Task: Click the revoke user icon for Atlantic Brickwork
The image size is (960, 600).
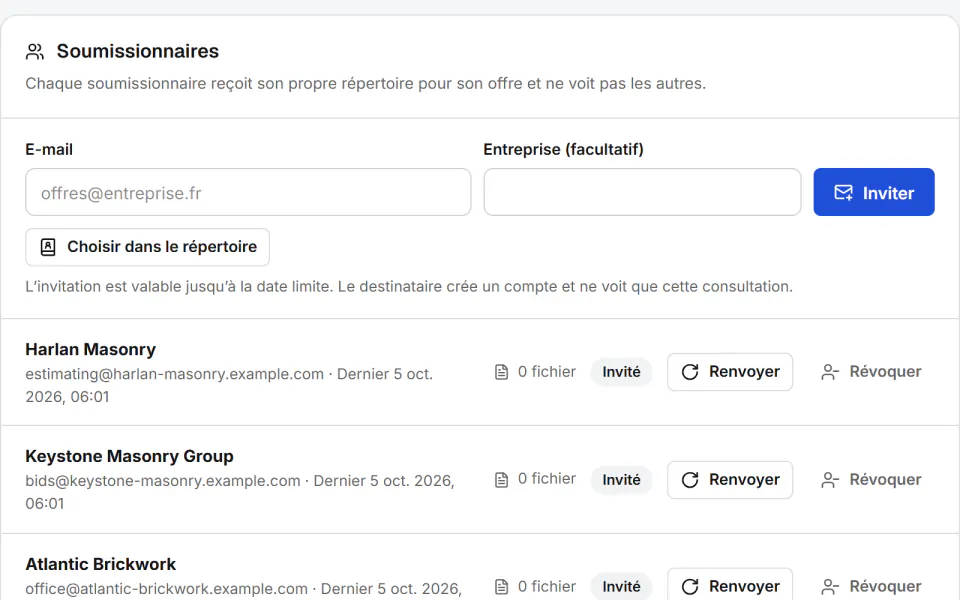Action: pyautogui.click(x=830, y=587)
